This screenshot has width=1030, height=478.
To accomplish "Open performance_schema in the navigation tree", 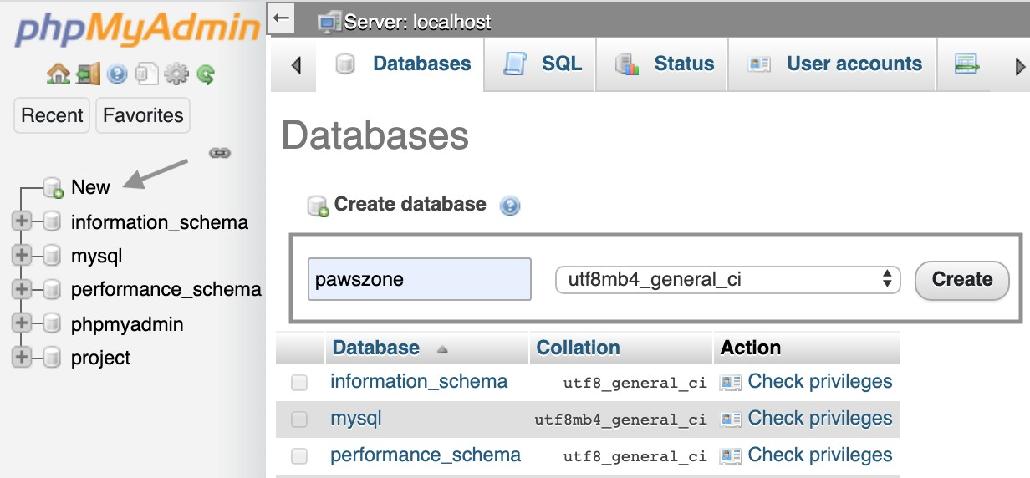I will point(166,290).
